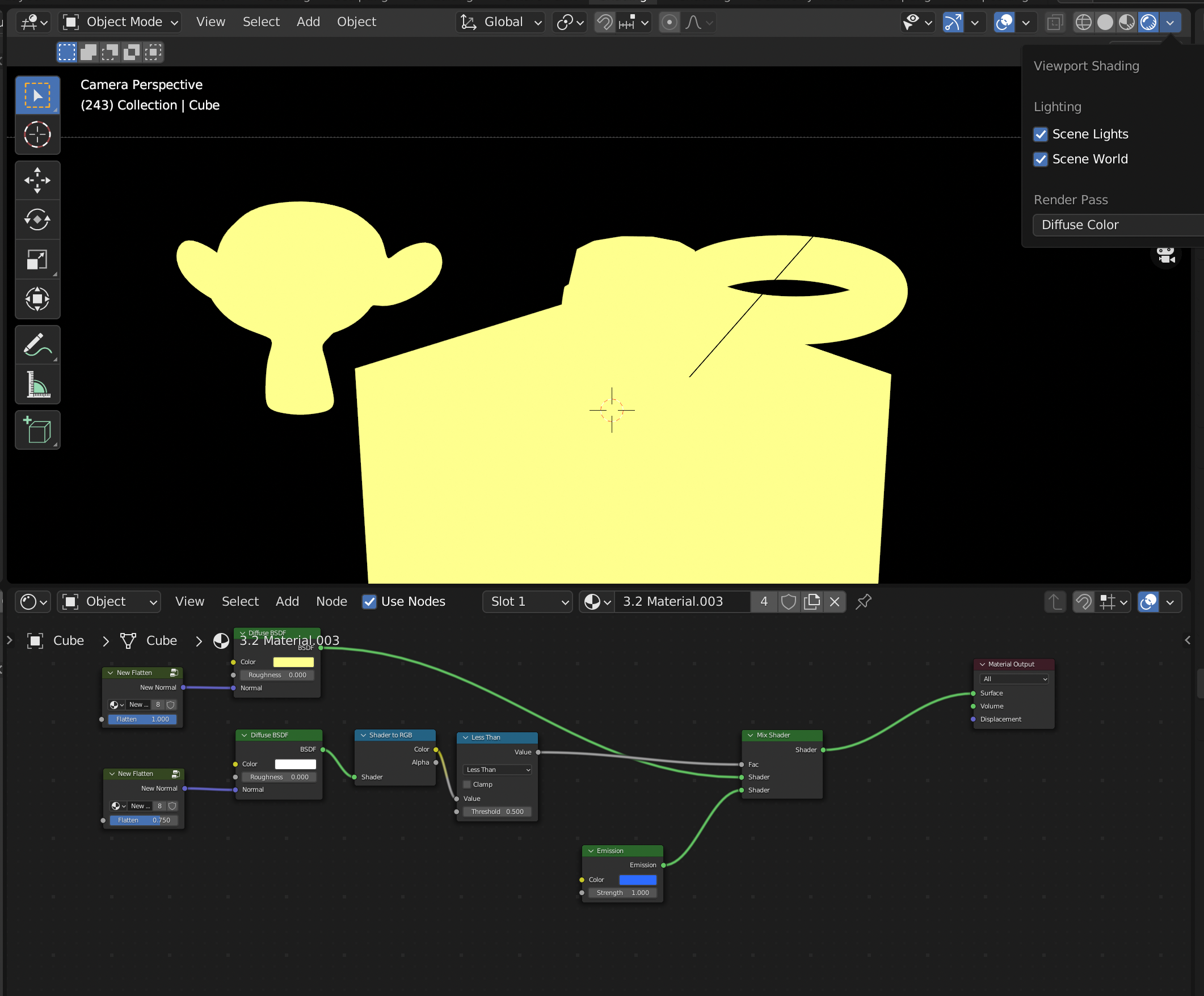
Task: Select the Transform tool
Action: (37, 299)
